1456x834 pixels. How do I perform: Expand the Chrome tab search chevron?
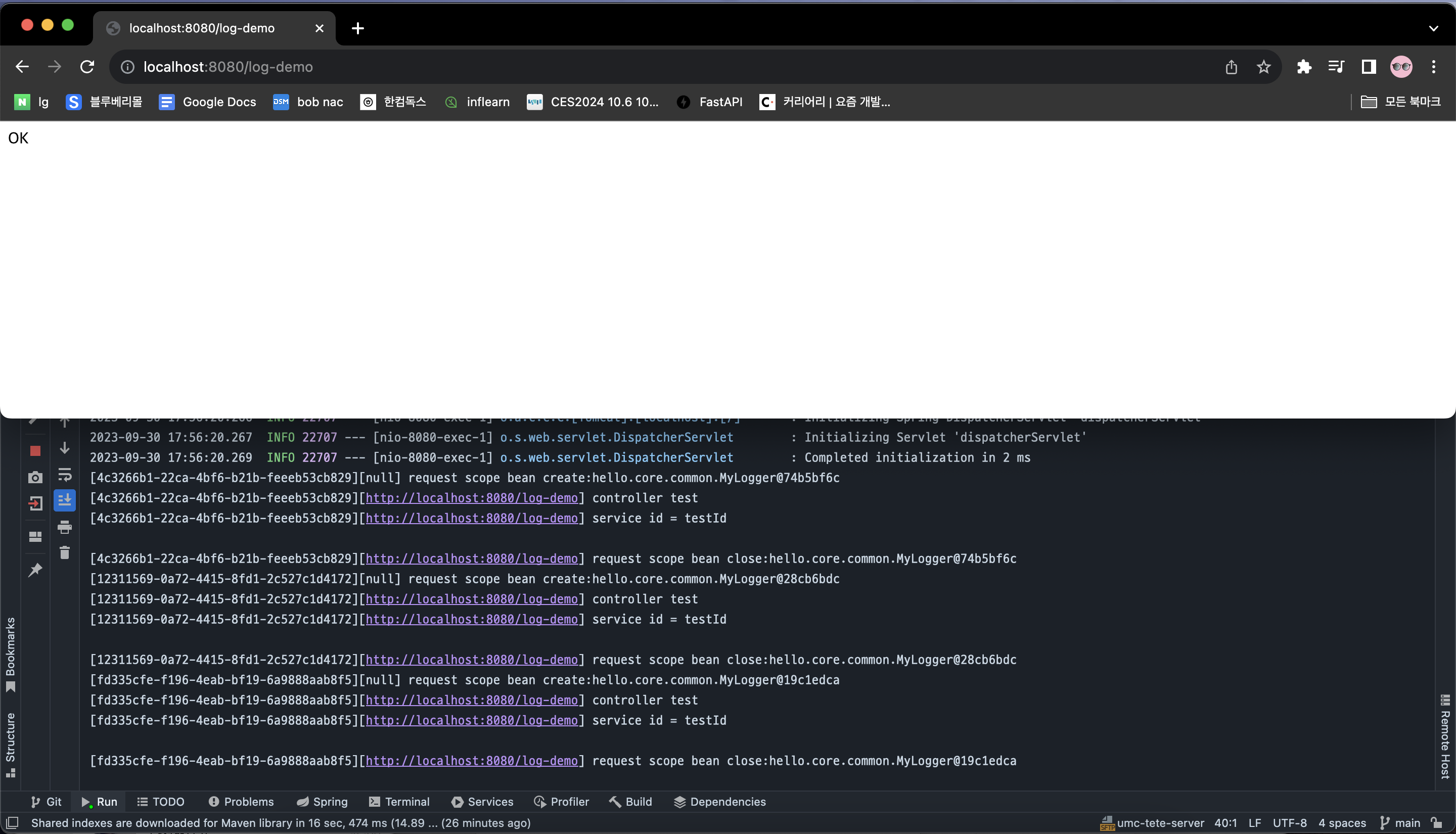(1433, 28)
